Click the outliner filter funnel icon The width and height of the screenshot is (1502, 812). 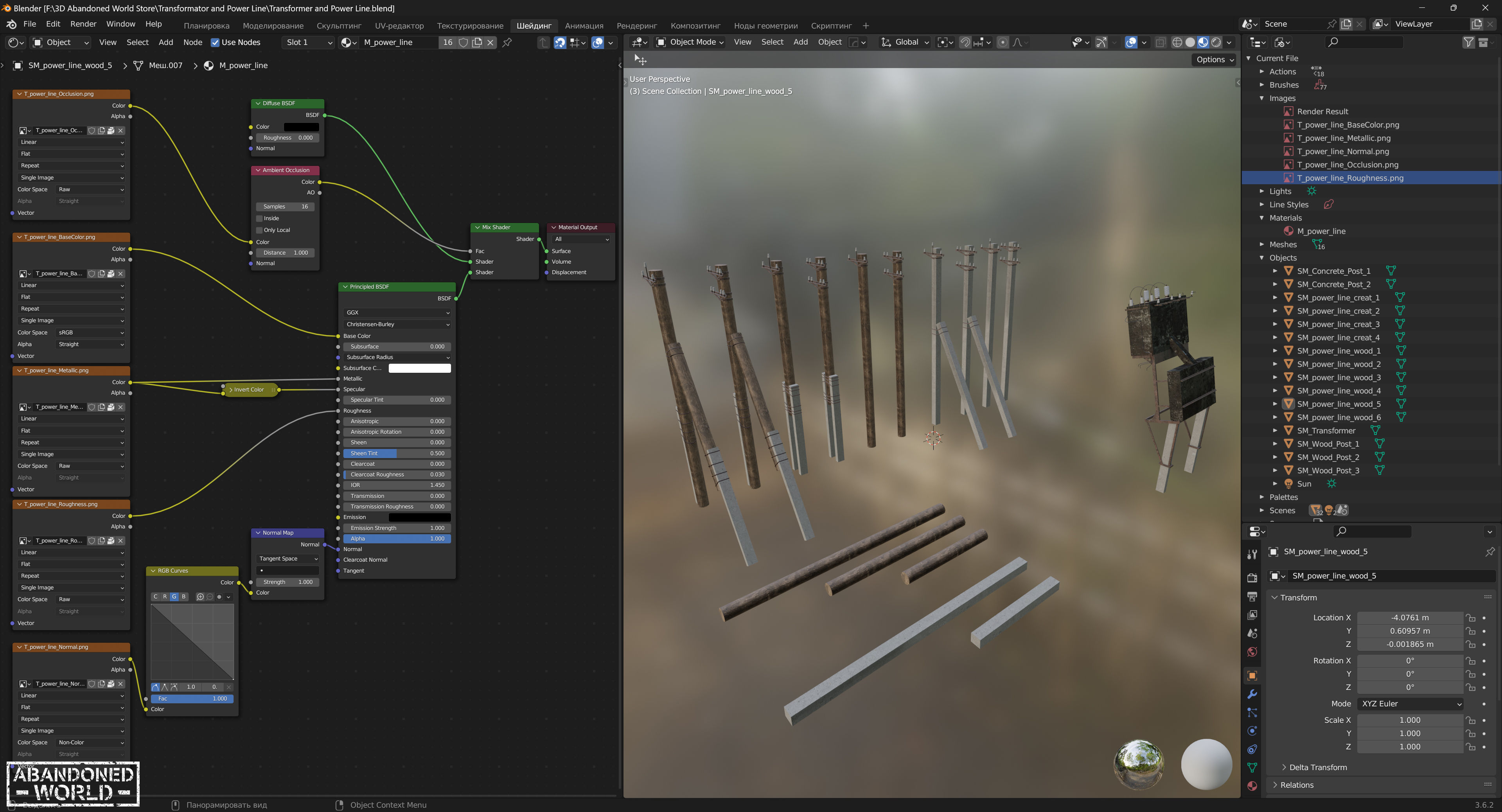(x=1468, y=42)
